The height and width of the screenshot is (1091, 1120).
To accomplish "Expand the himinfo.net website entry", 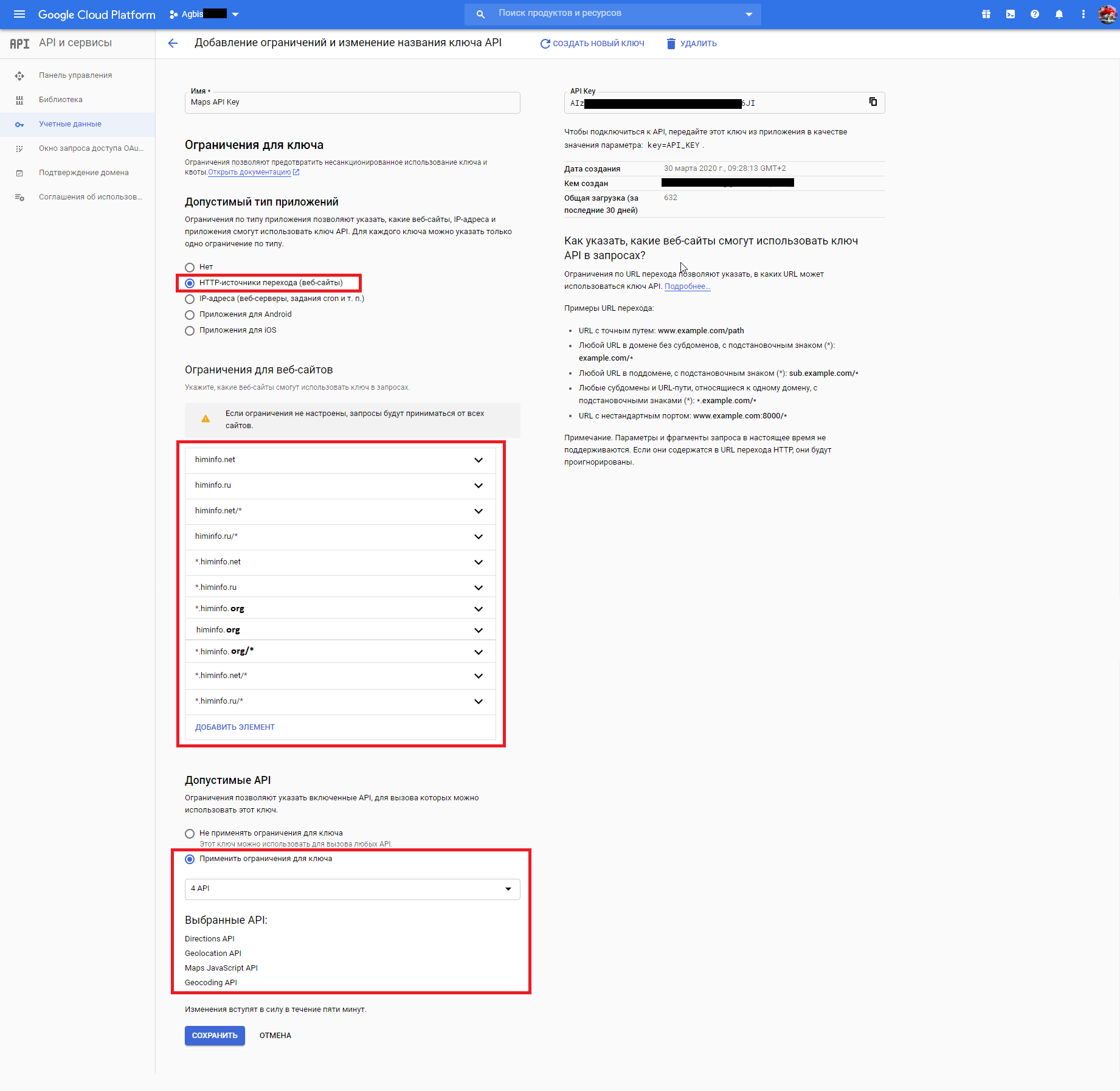I will click(478, 460).
